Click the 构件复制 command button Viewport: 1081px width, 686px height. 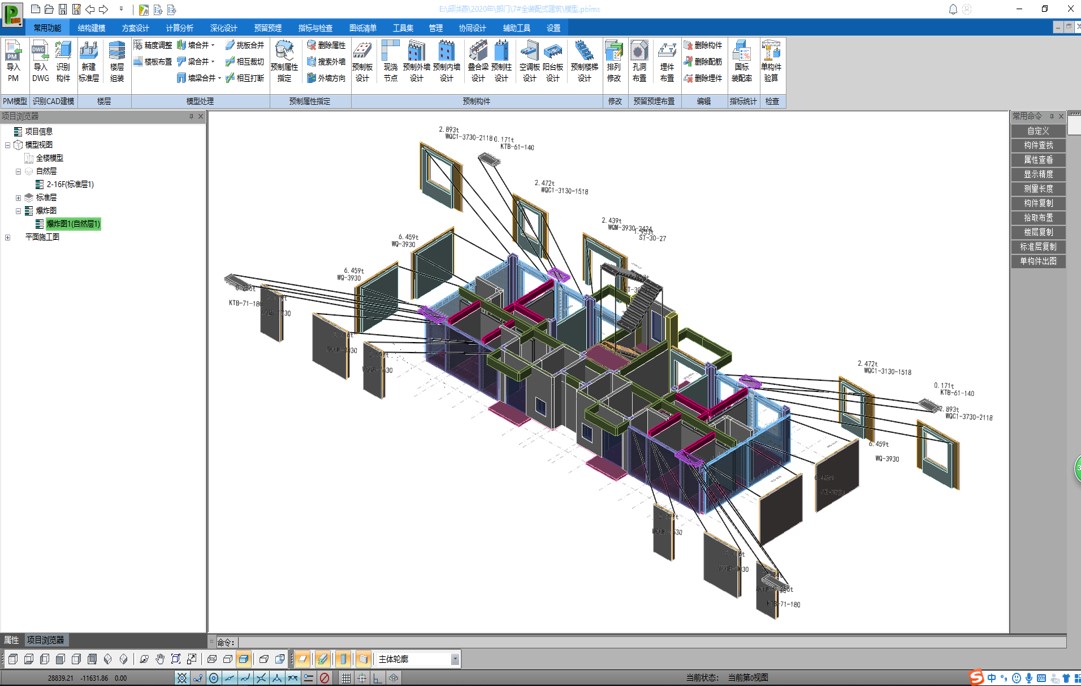[1038, 203]
